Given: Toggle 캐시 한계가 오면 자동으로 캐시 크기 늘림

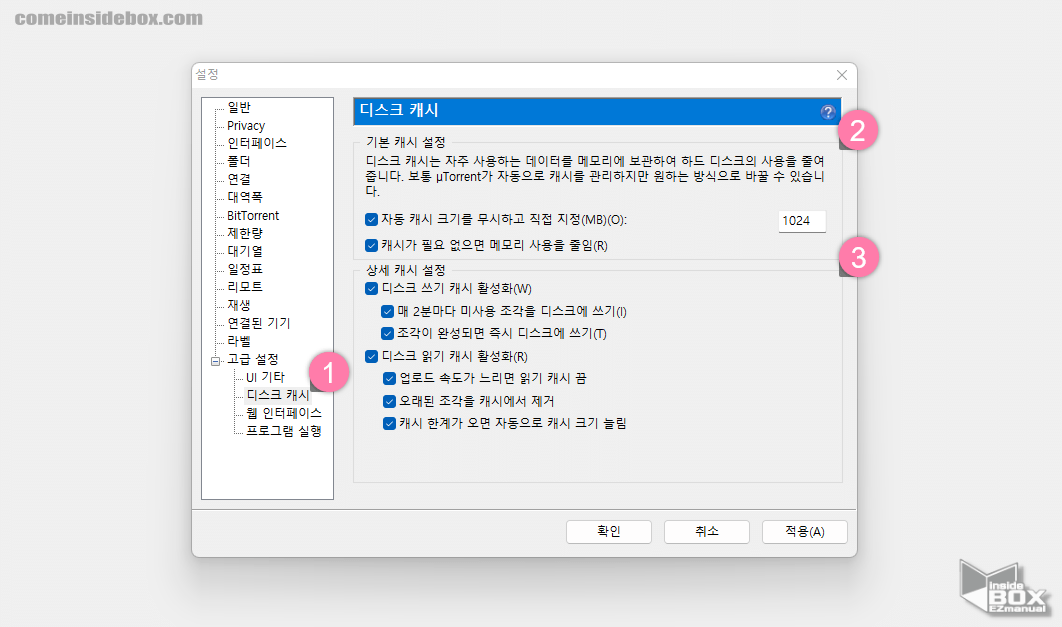Looking at the screenshot, I should pyautogui.click(x=389, y=424).
